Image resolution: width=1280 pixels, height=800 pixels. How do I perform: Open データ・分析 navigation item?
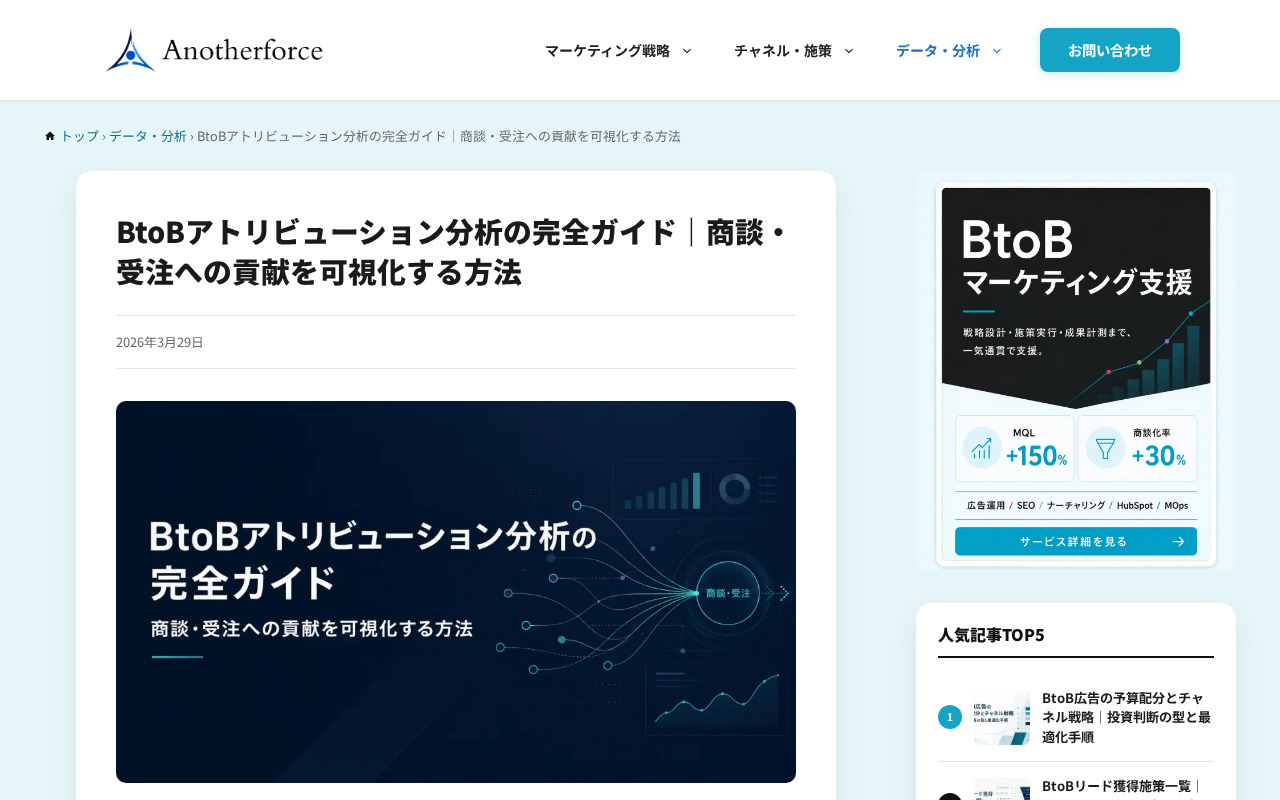[938, 50]
